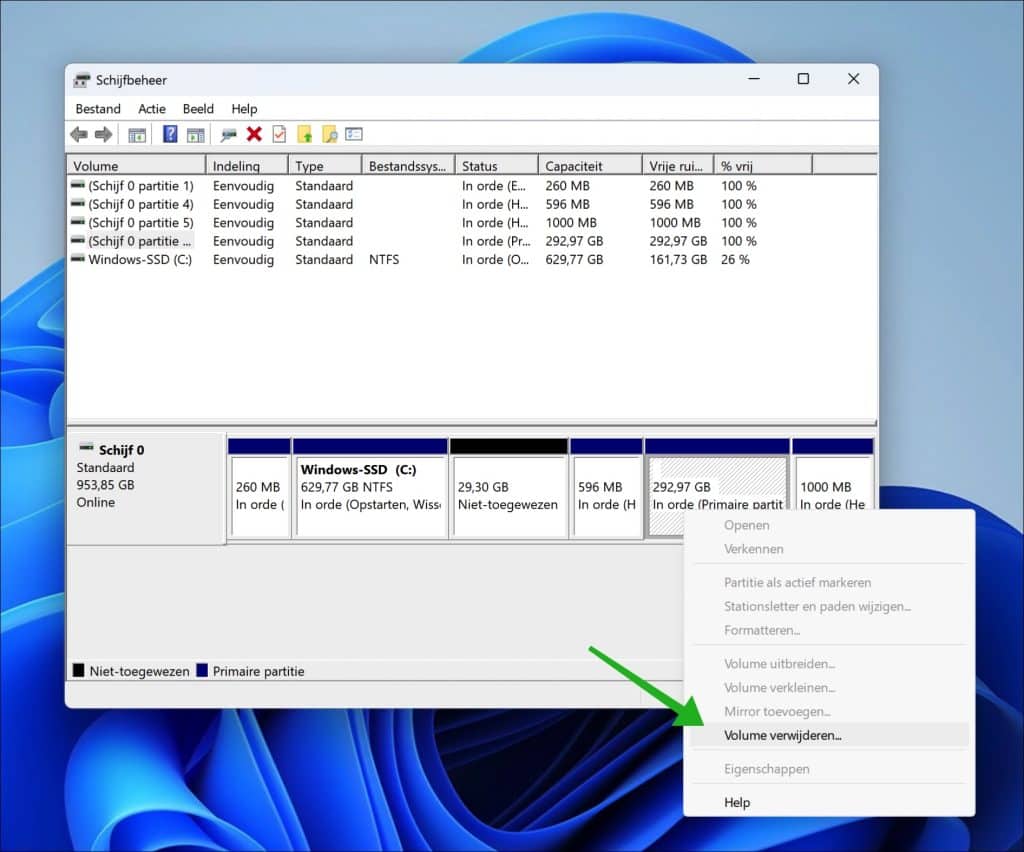1024x852 pixels.
Task: Sort the list by Capaciteit column
Action: point(589,166)
